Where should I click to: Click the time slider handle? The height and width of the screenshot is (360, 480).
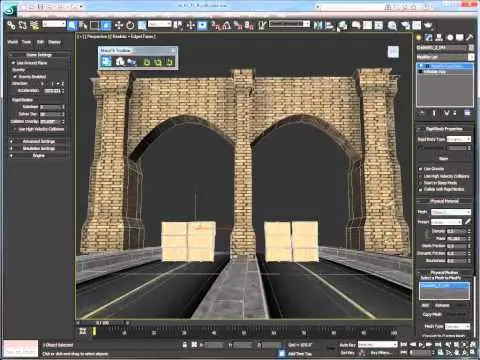[103, 323]
